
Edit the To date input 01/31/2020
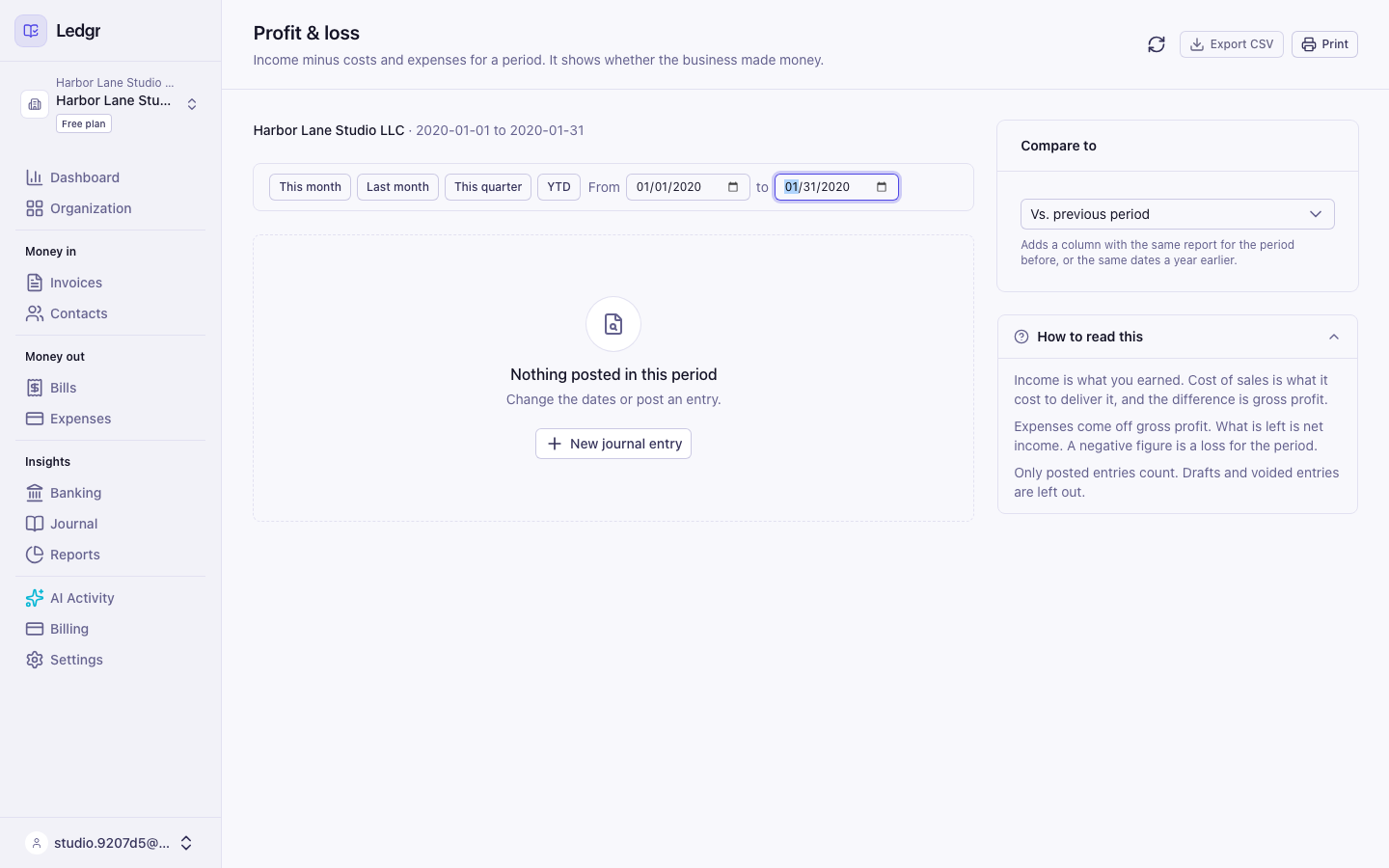point(836,187)
